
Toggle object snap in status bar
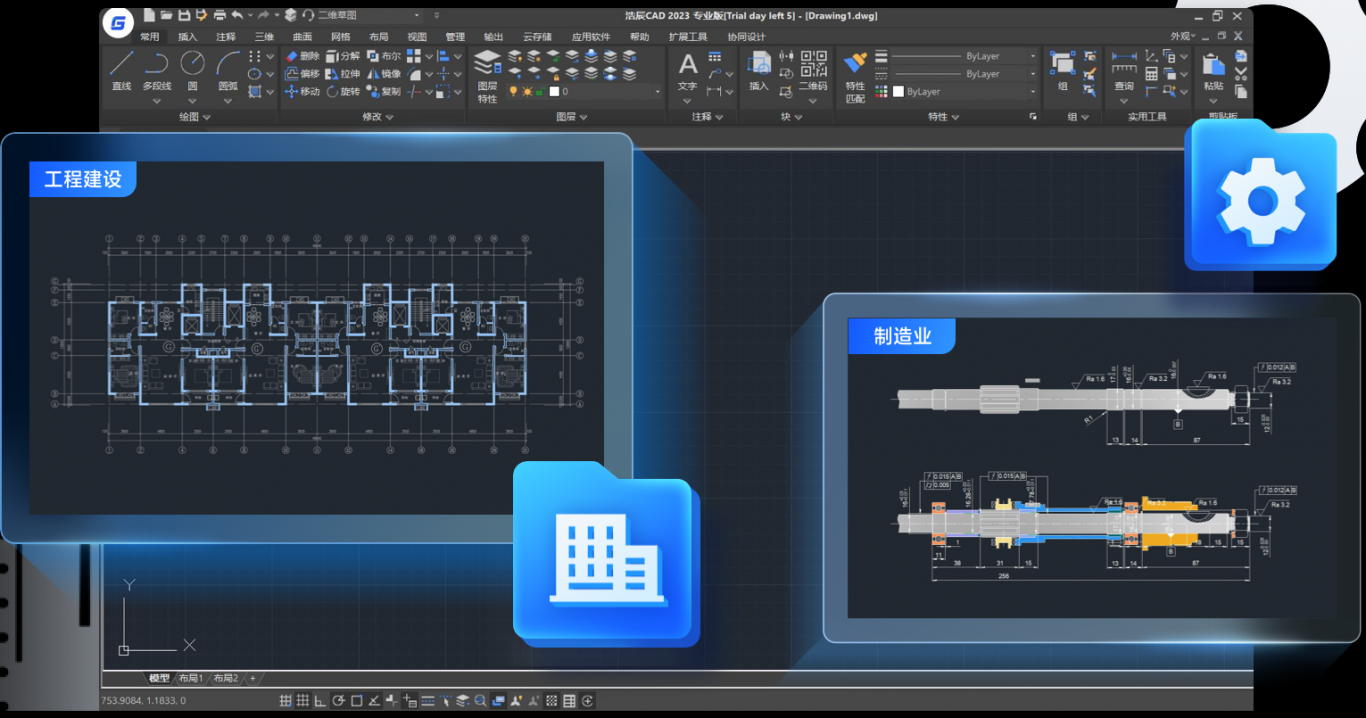coord(356,701)
